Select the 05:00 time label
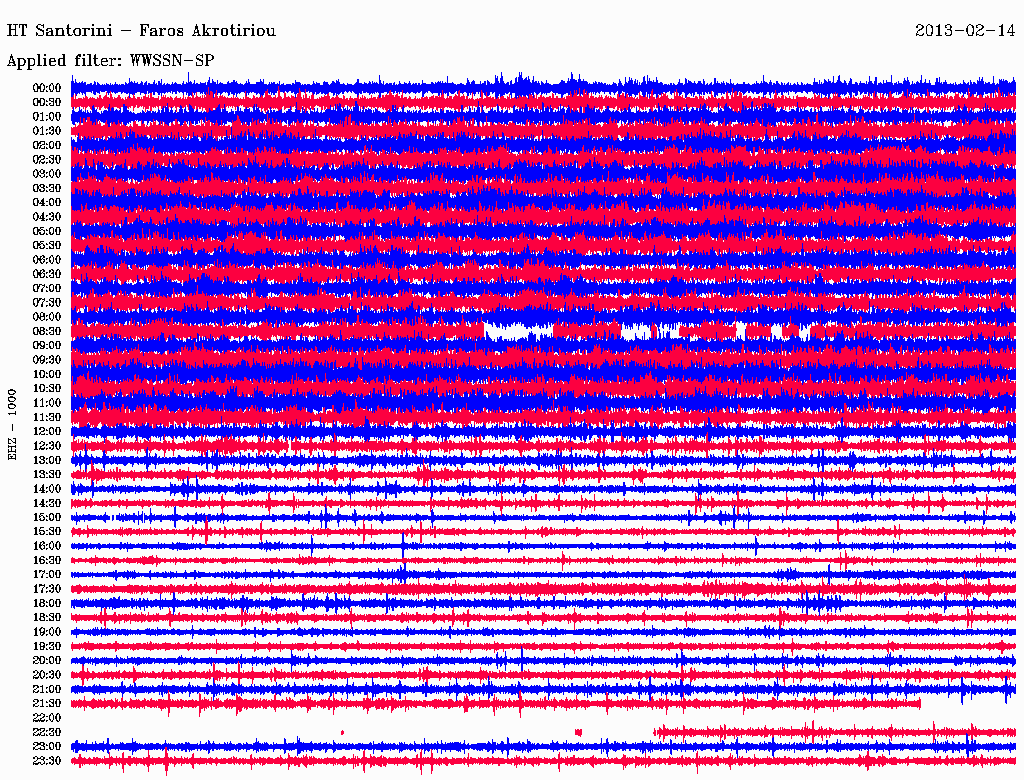 (47, 231)
